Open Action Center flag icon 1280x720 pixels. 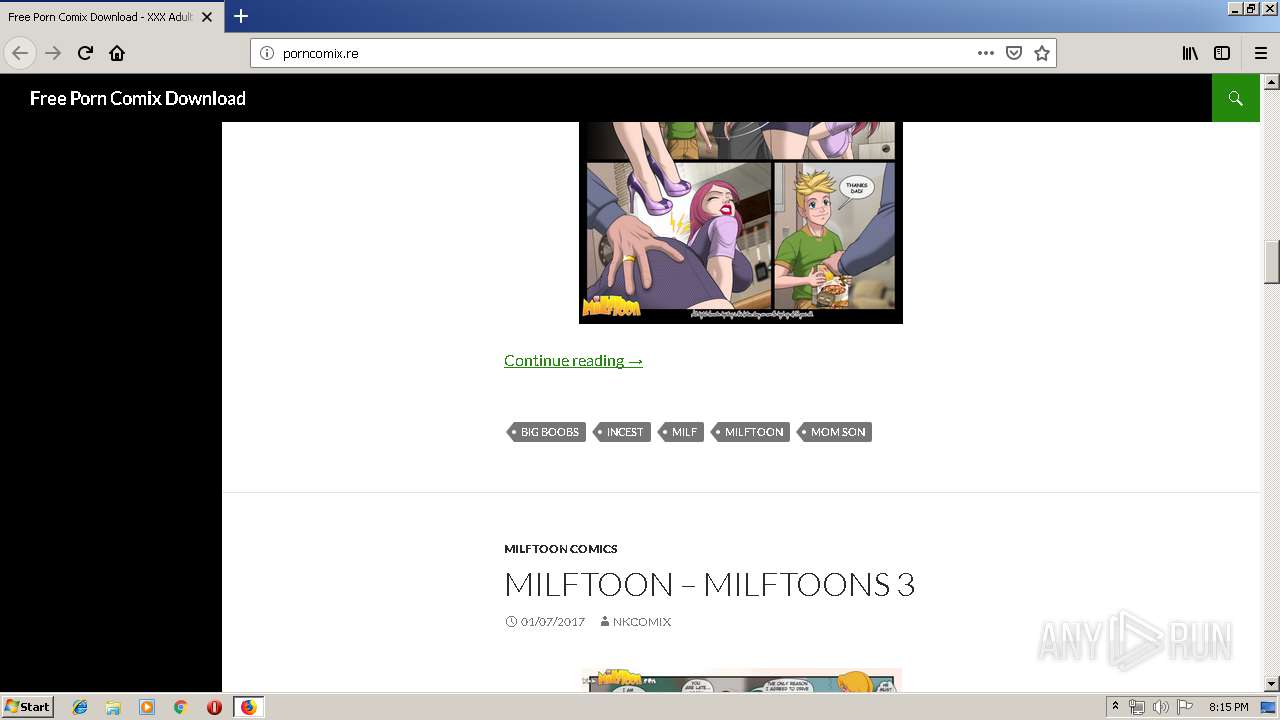pyautogui.click(x=1185, y=707)
